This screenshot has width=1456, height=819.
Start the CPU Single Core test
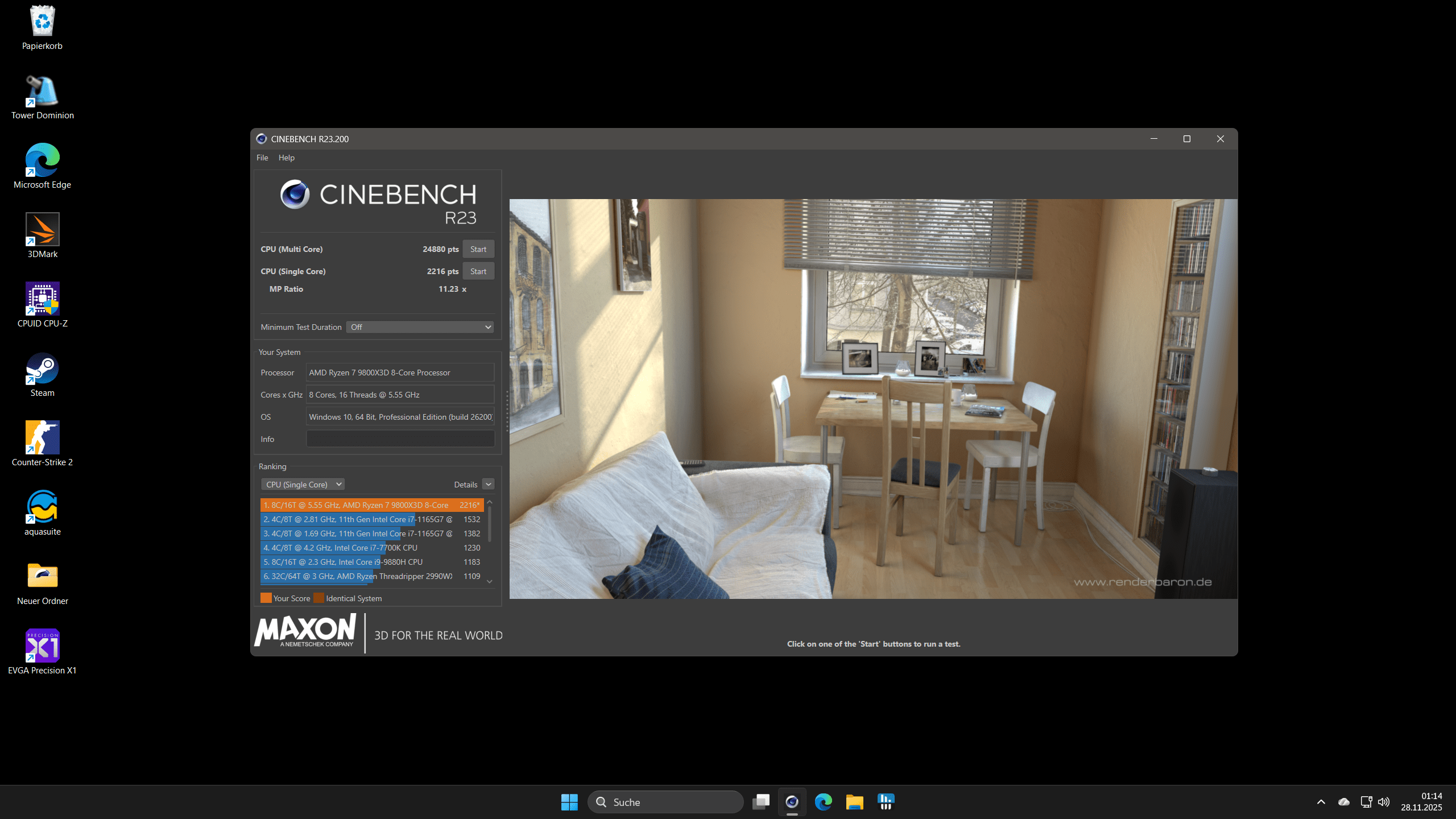[478, 271]
